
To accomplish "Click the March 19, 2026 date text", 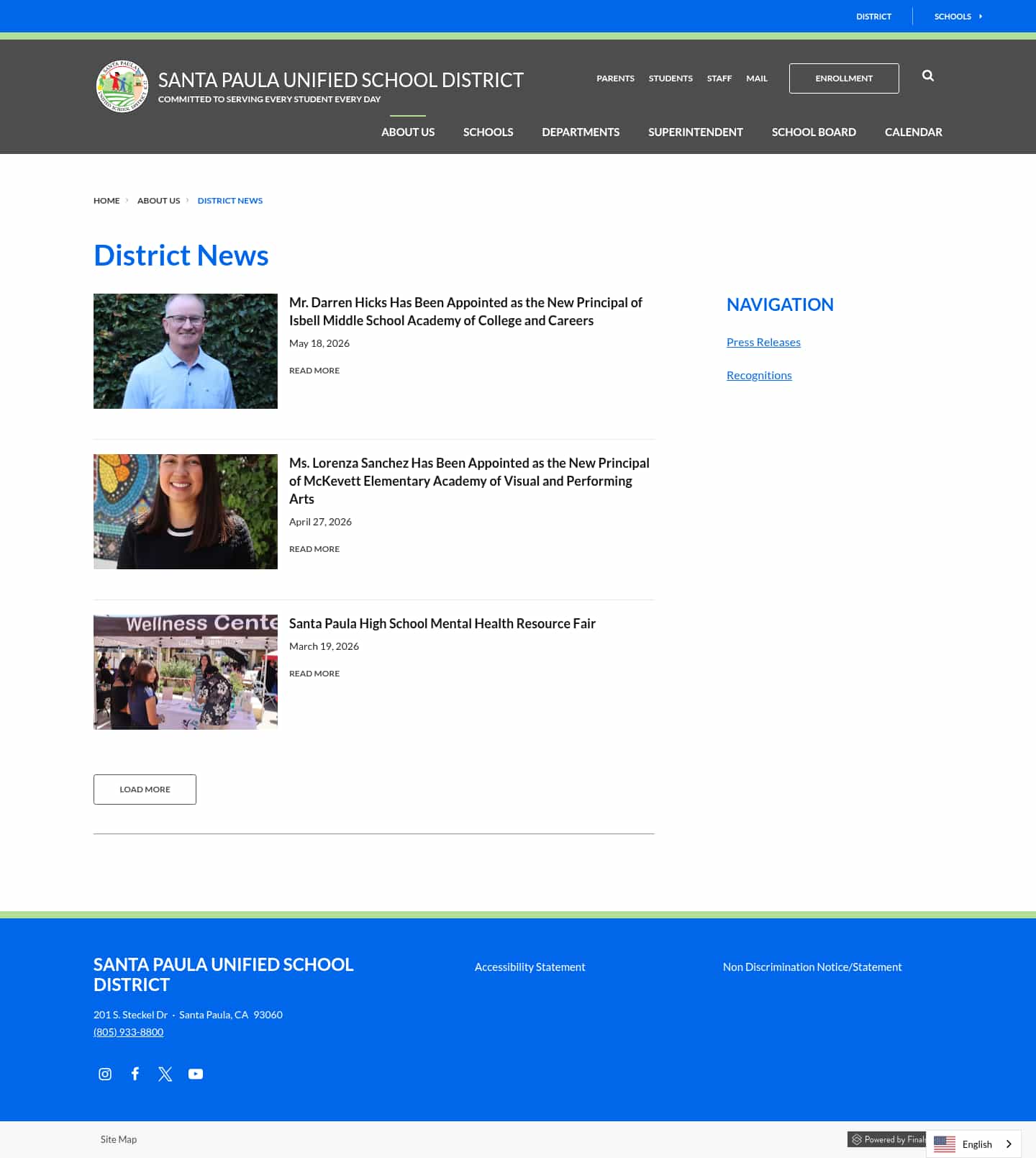I will (x=324, y=647).
